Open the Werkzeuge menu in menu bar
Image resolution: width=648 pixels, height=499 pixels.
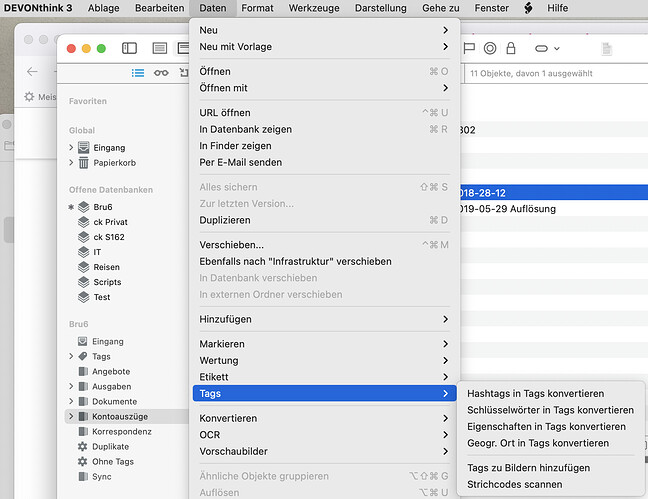tap(313, 8)
